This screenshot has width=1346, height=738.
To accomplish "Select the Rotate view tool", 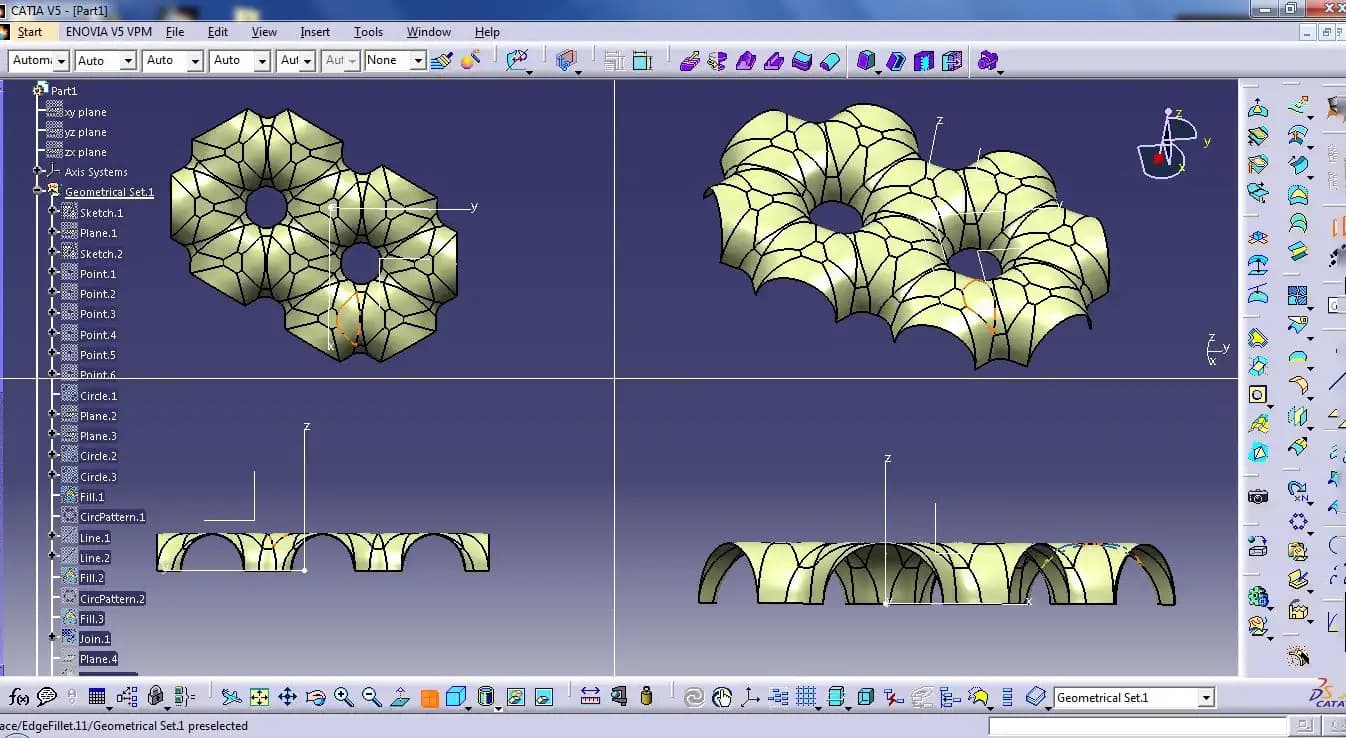I will click(315, 697).
